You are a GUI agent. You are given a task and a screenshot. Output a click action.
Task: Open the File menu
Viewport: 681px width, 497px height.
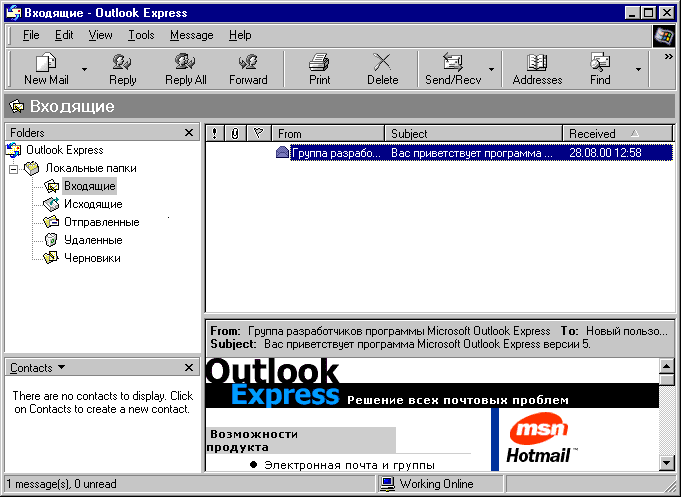[x=31, y=35]
